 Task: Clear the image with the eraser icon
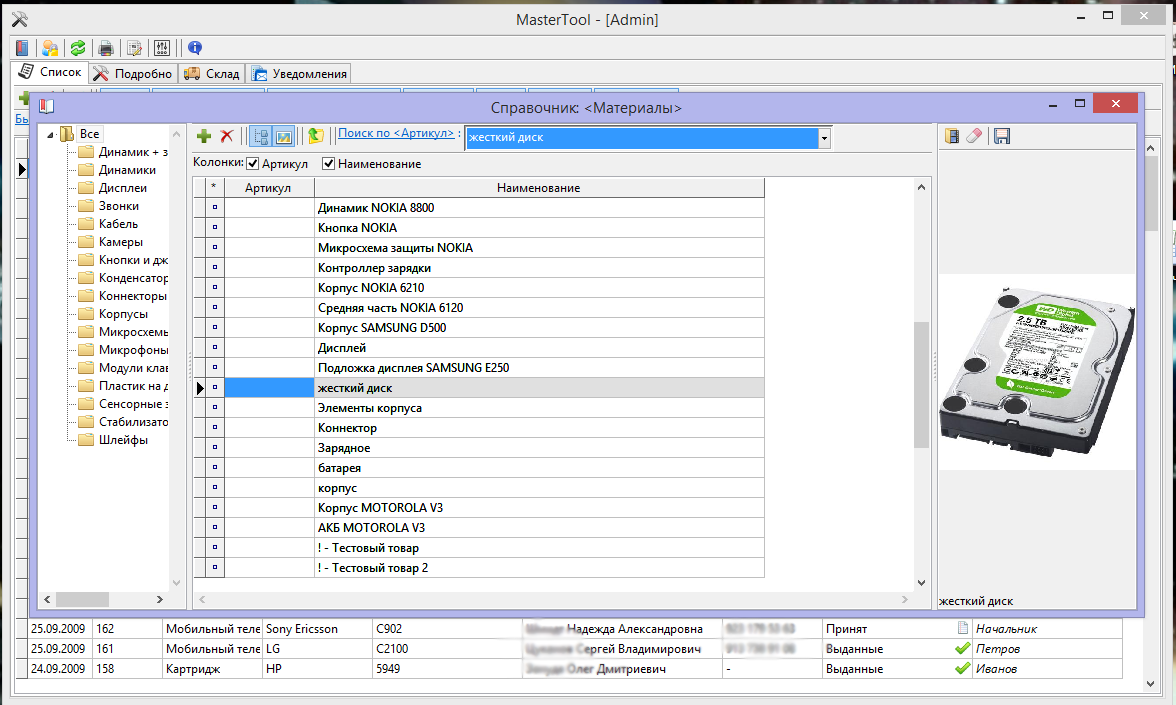[974, 136]
